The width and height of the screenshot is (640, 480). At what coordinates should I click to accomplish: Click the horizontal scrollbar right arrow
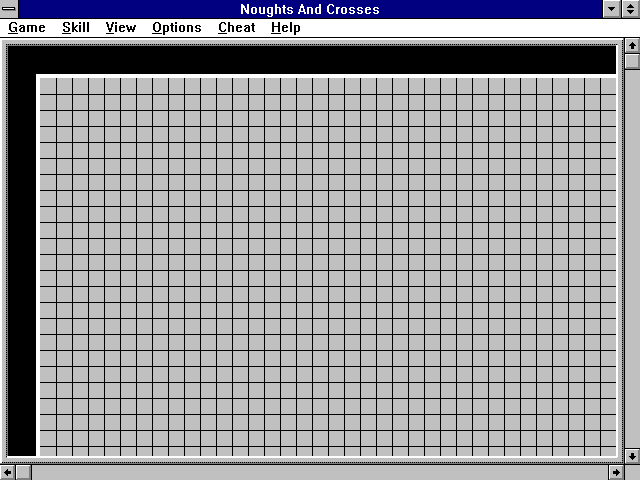617,473
